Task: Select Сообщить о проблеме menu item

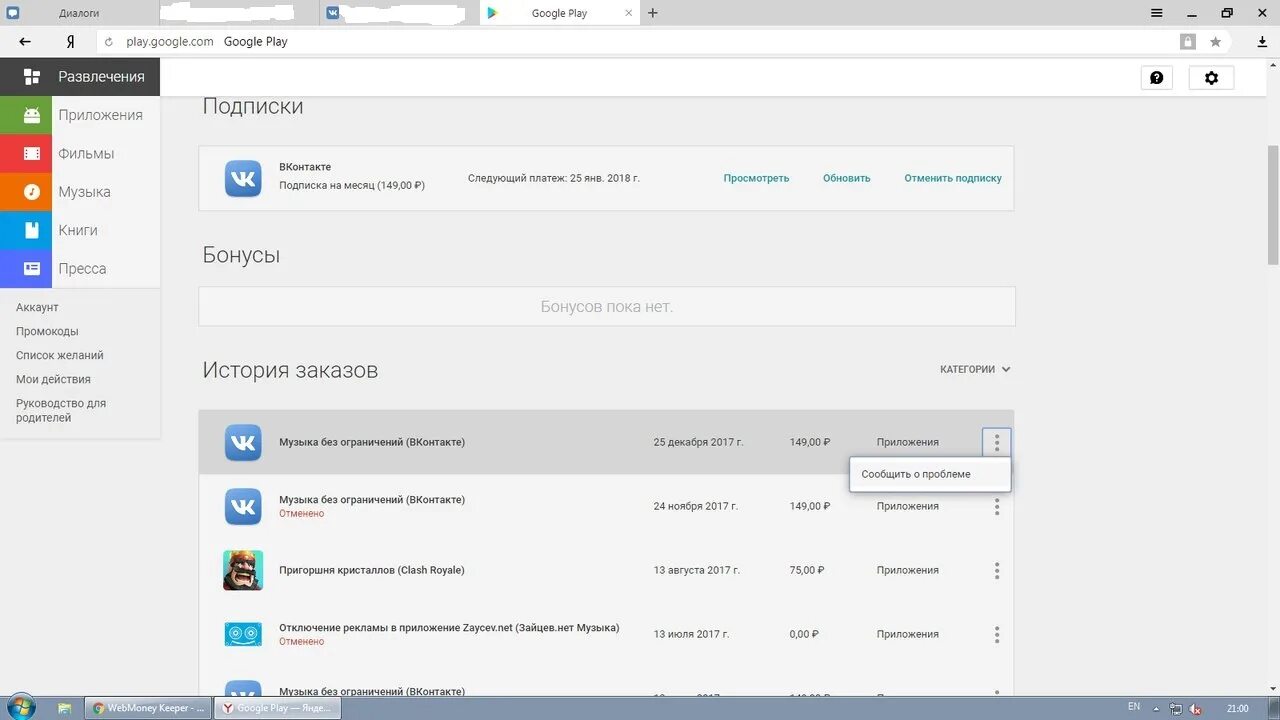Action: tap(930, 474)
